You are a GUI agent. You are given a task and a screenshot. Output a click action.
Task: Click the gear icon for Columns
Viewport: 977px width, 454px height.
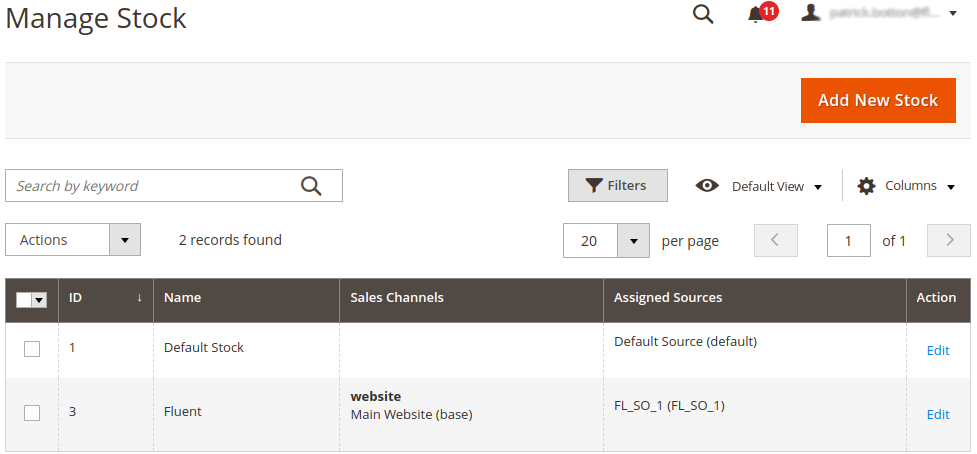[x=866, y=186]
